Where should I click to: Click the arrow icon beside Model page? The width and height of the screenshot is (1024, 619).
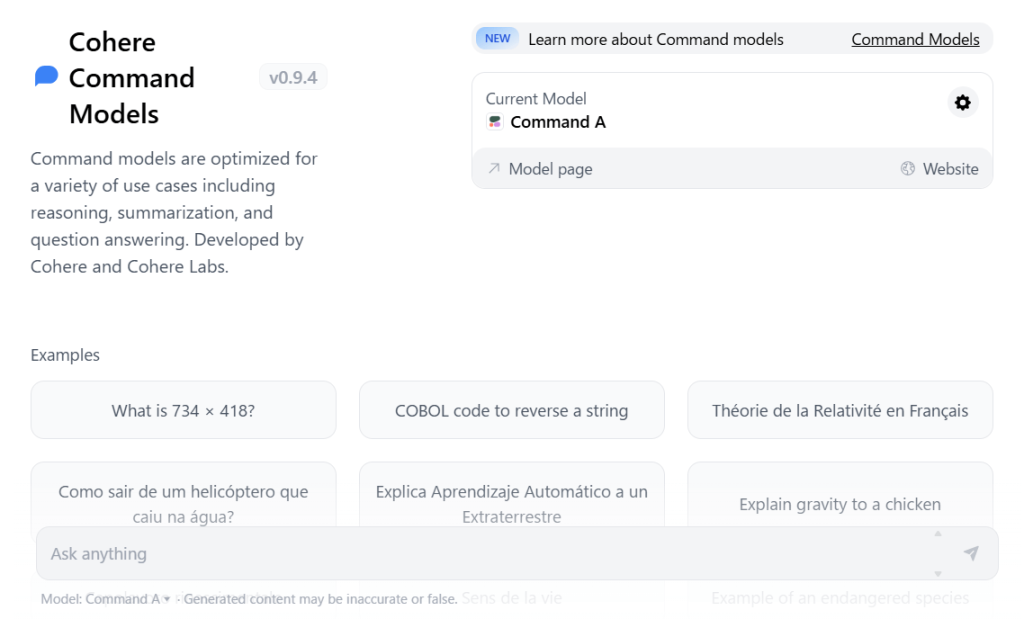[x=494, y=169]
